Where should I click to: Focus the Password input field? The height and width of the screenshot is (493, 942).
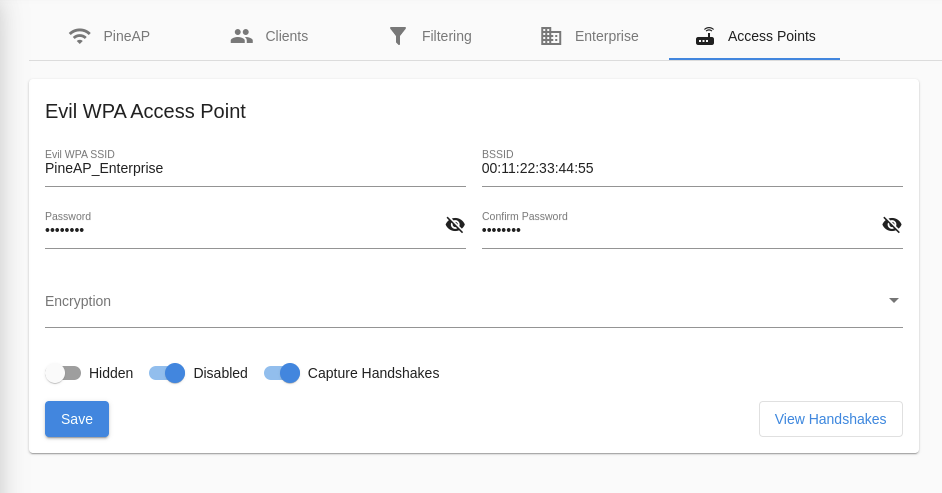point(243,230)
